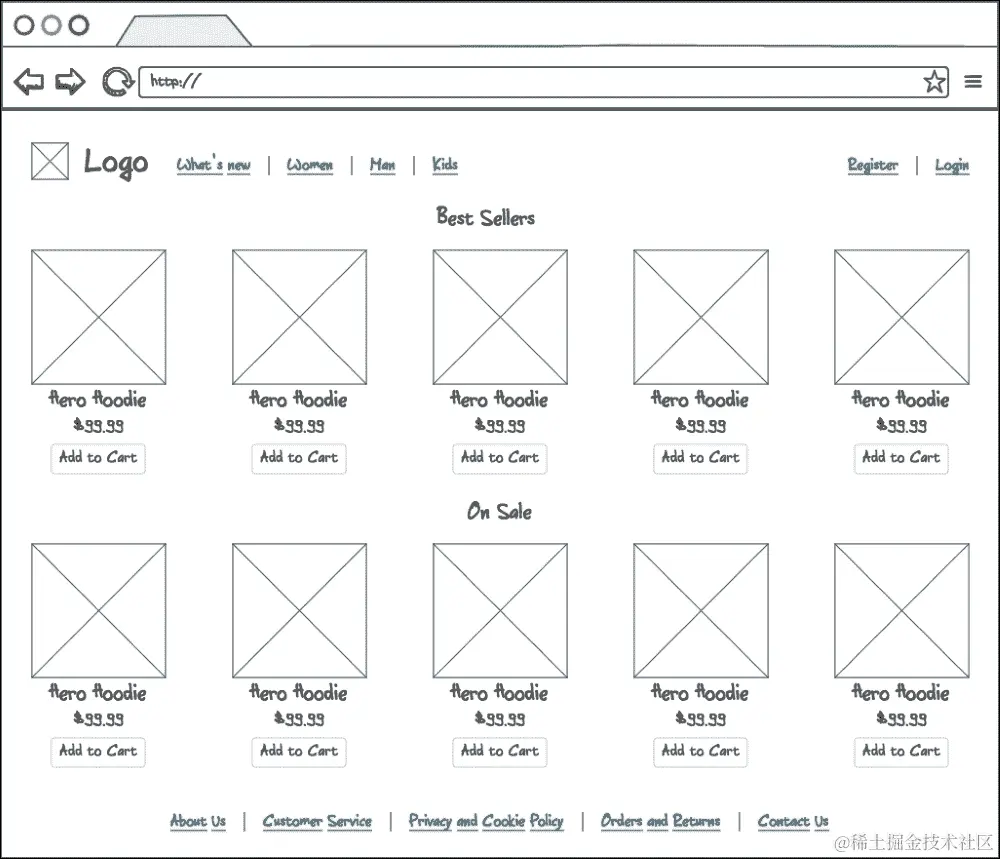
Task: Open the Orders and Returns link
Action: [660, 821]
